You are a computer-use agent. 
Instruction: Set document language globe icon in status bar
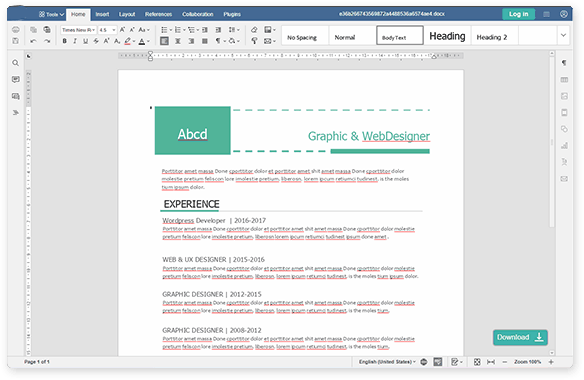coord(423,362)
